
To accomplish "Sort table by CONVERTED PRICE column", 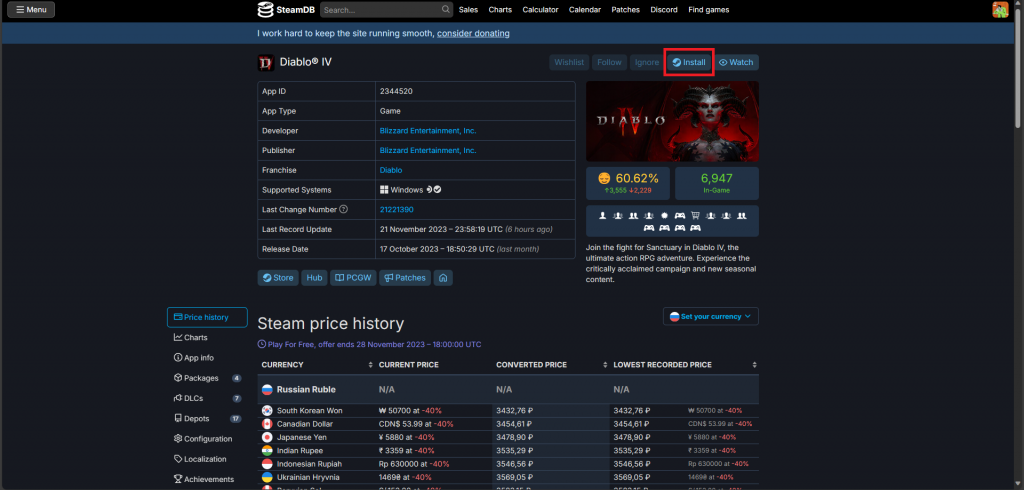I will click(551, 365).
